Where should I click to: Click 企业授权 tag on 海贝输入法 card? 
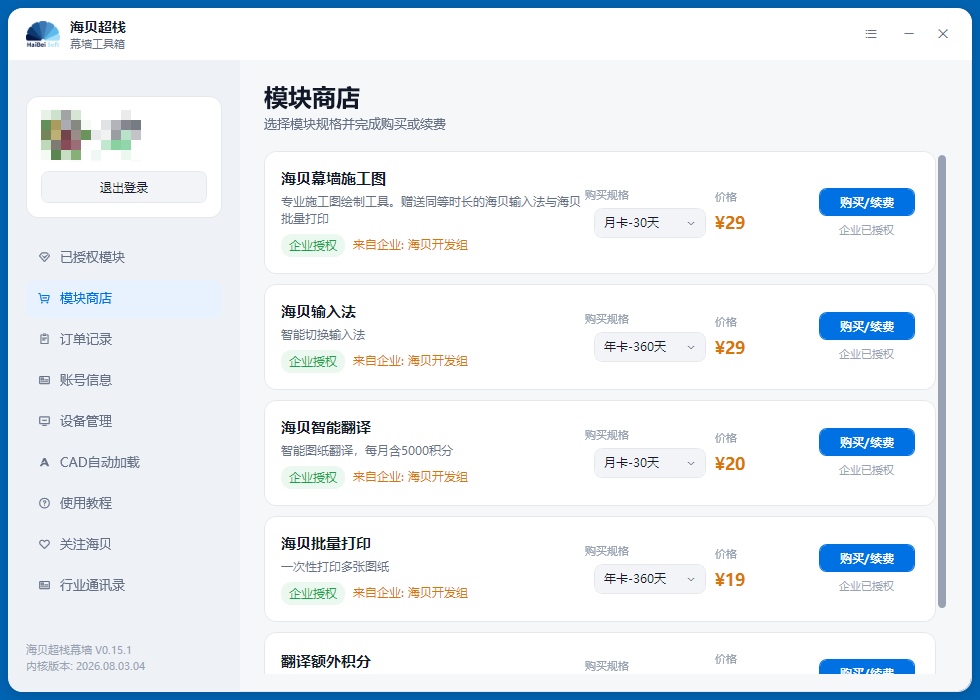click(x=312, y=361)
